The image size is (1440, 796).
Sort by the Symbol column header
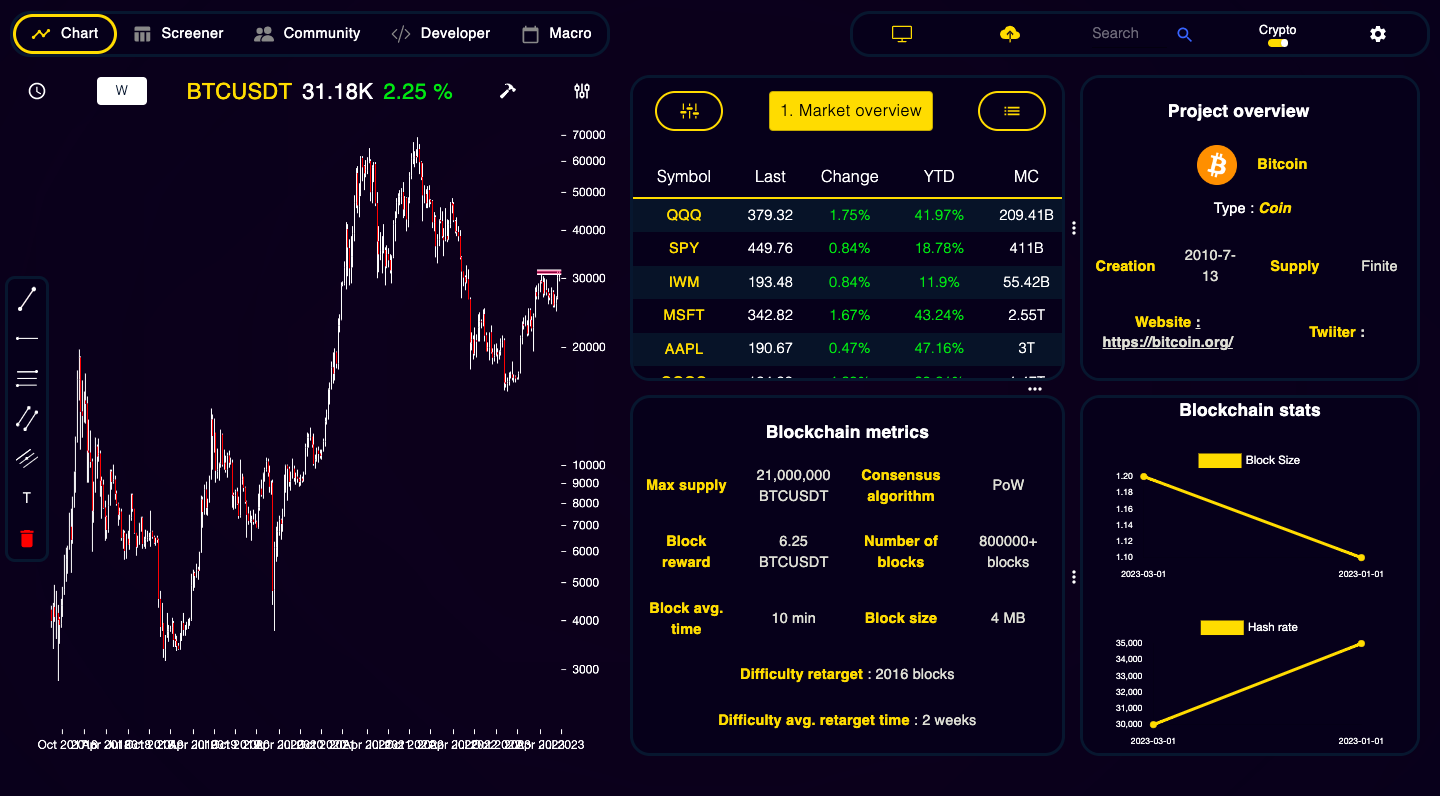[x=684, y=177]
